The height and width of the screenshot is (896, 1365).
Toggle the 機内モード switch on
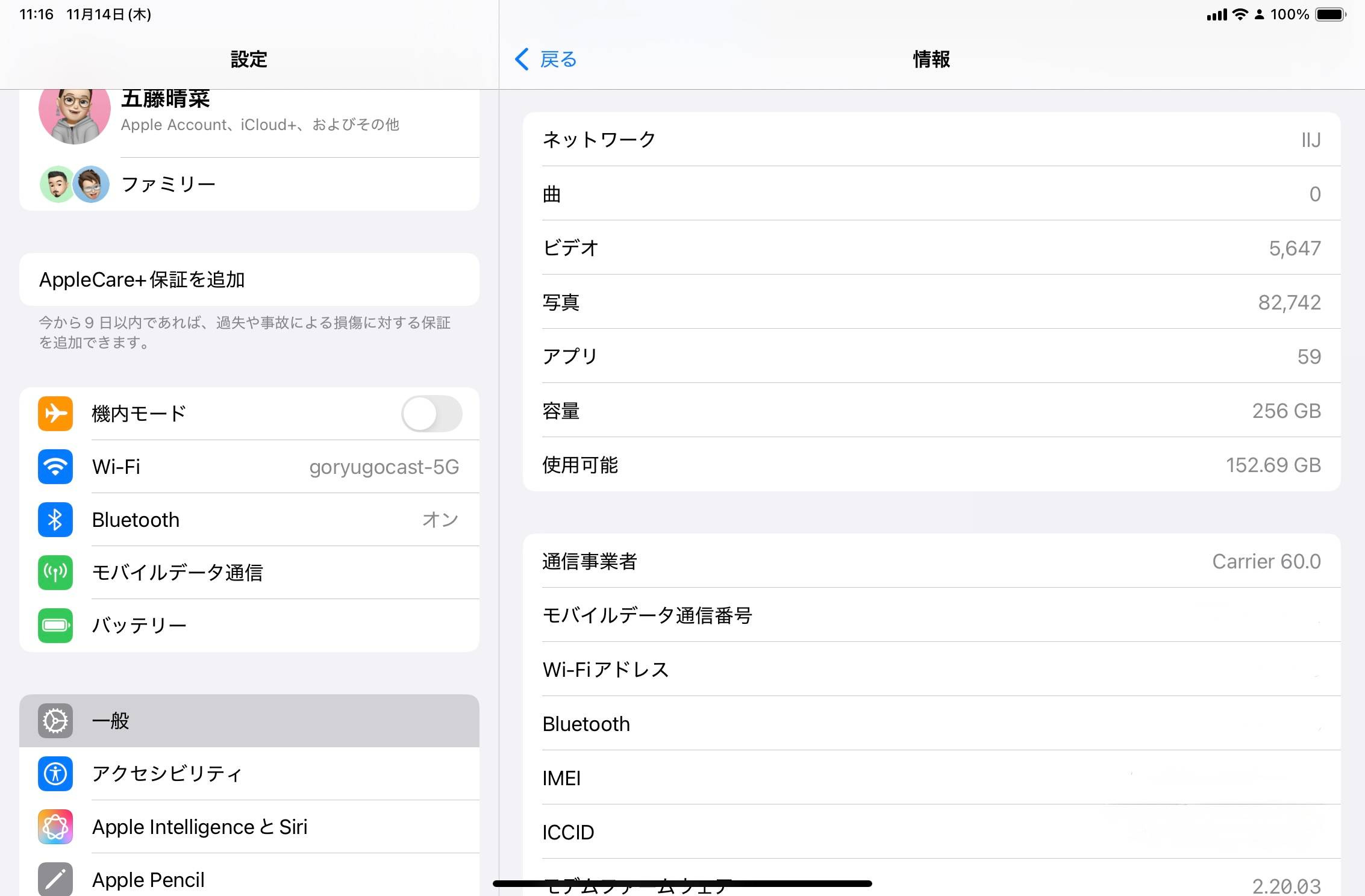coord(431,414)
